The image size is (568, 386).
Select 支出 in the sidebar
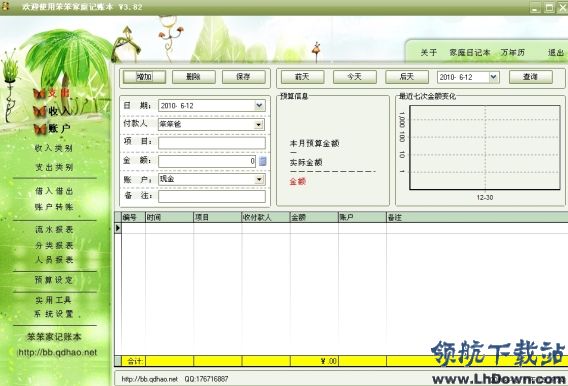click(x=58, y=93)
